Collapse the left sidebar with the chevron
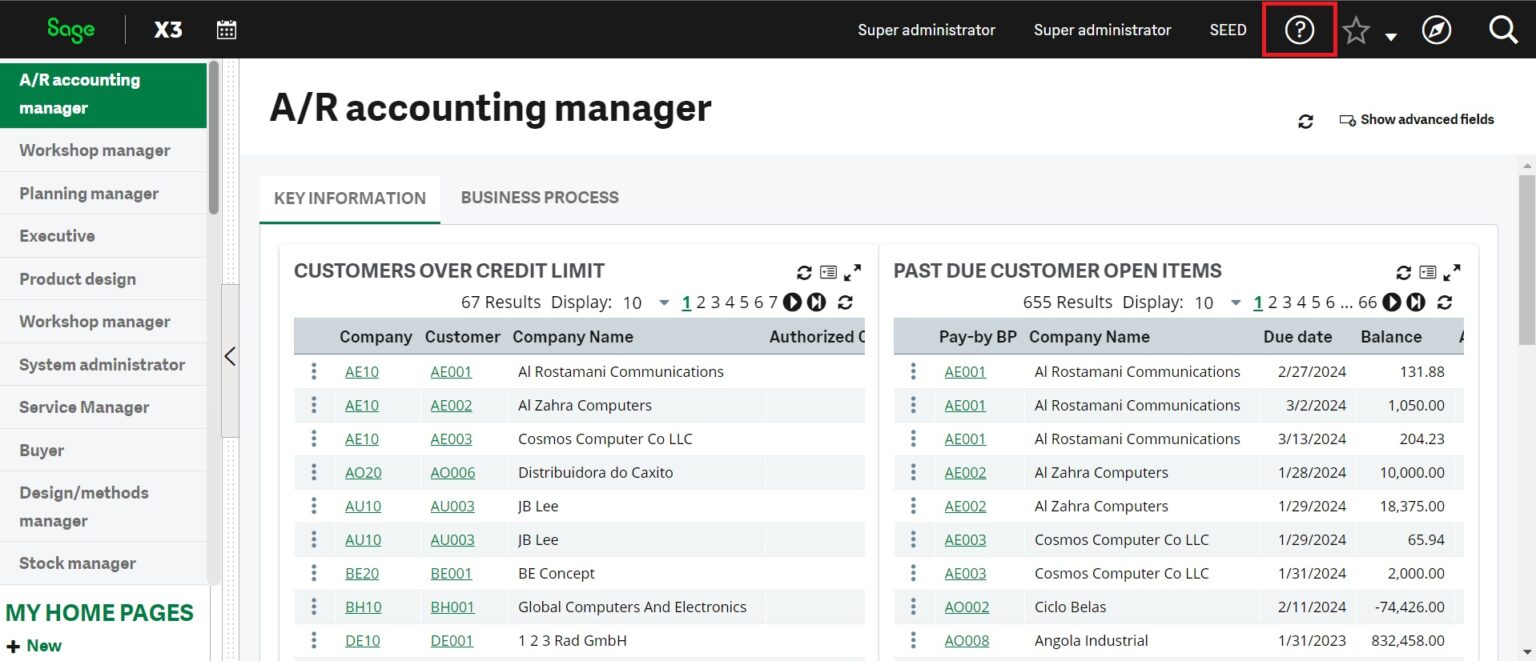Image resolution: width=1536 pixels, height=661 pixels. 229,356
